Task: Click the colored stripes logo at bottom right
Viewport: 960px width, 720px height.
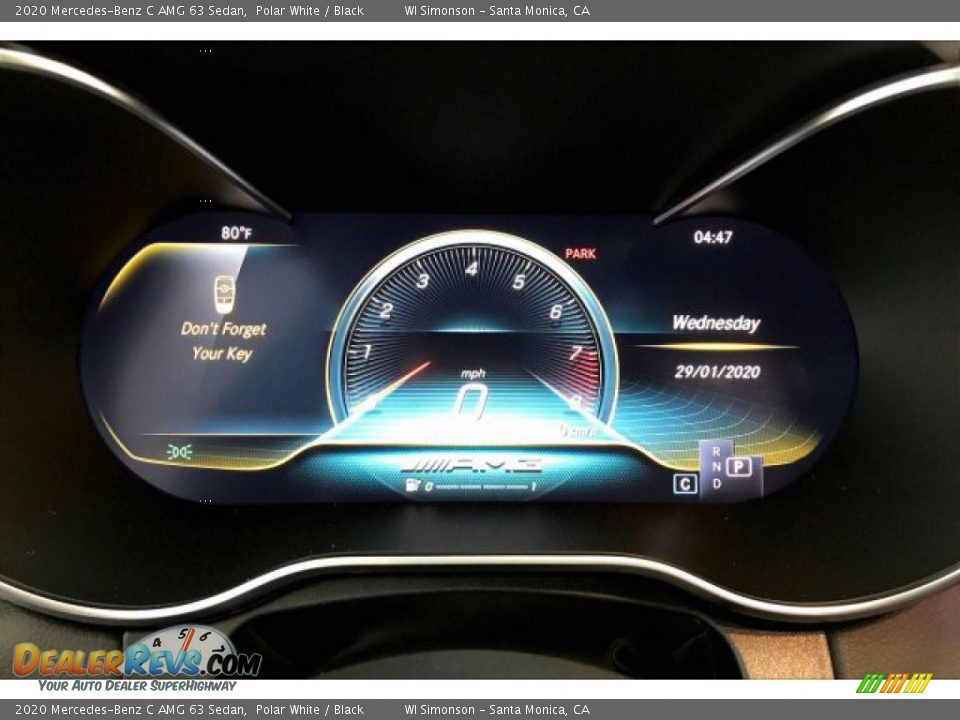Action: tap(893, 684)
